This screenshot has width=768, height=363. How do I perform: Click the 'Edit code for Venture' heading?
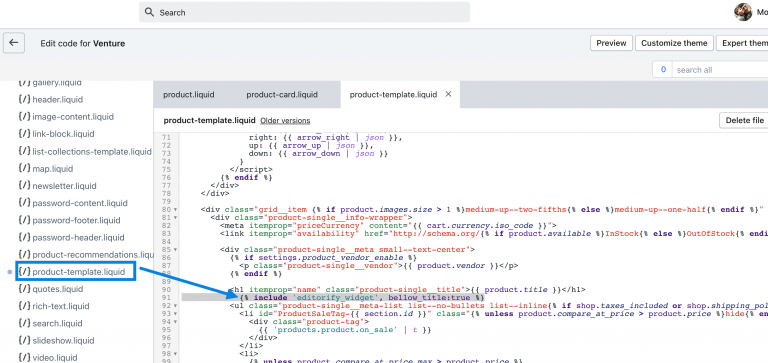click(83, 43)
